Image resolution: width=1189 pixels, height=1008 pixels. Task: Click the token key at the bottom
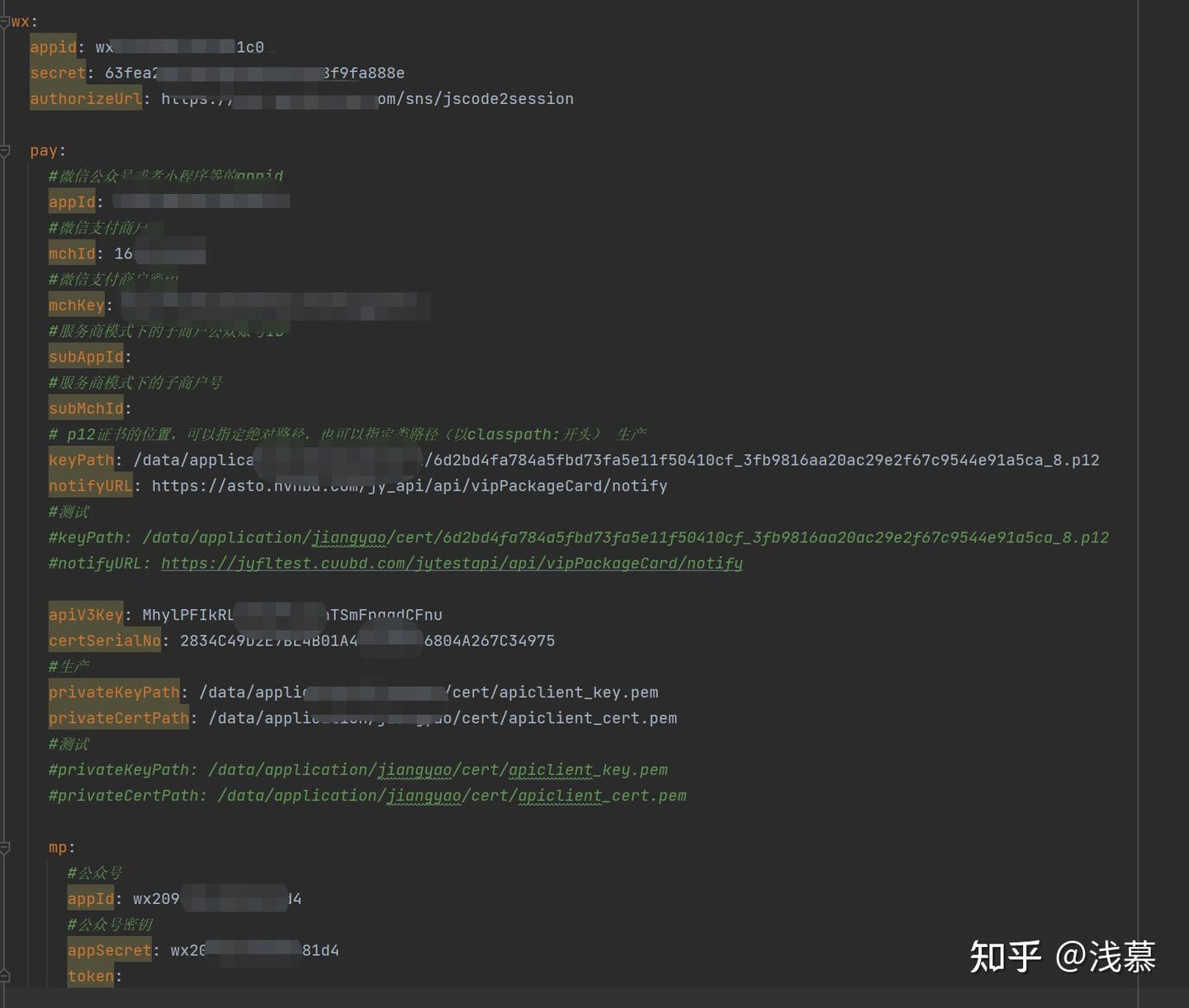(89, 977)
